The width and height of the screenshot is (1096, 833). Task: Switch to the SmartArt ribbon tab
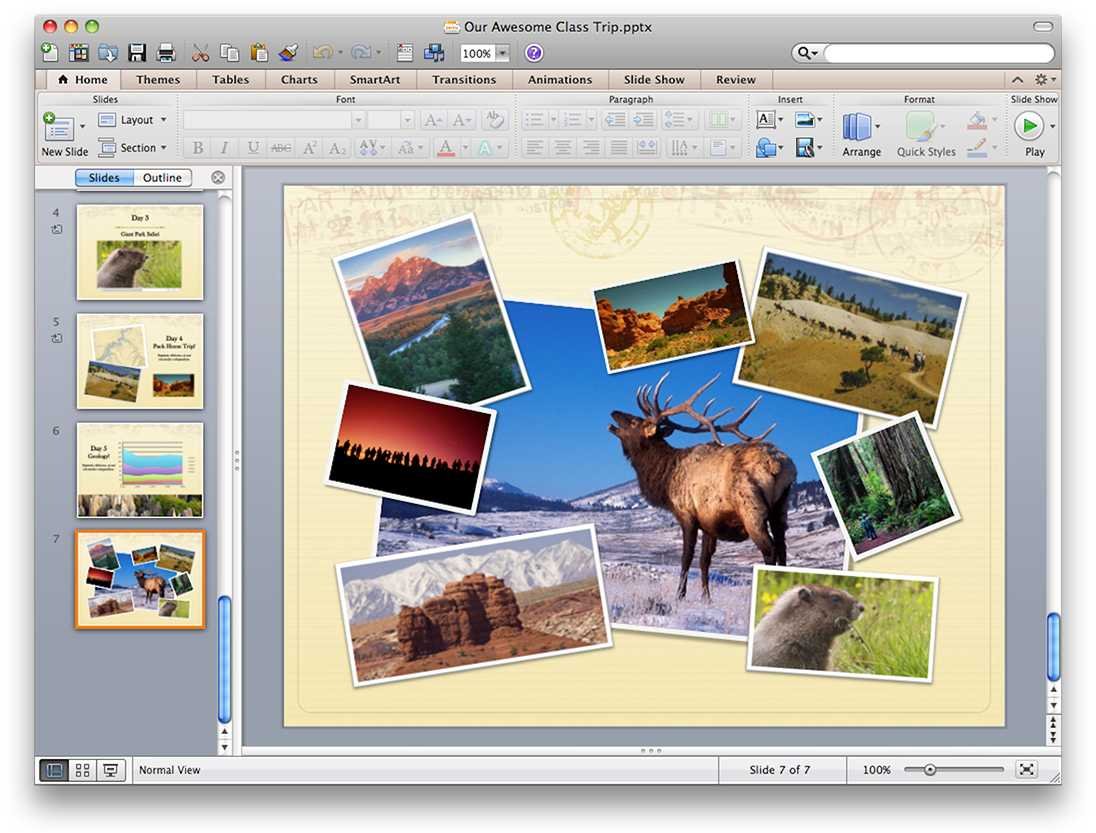(x=375, y=80)
